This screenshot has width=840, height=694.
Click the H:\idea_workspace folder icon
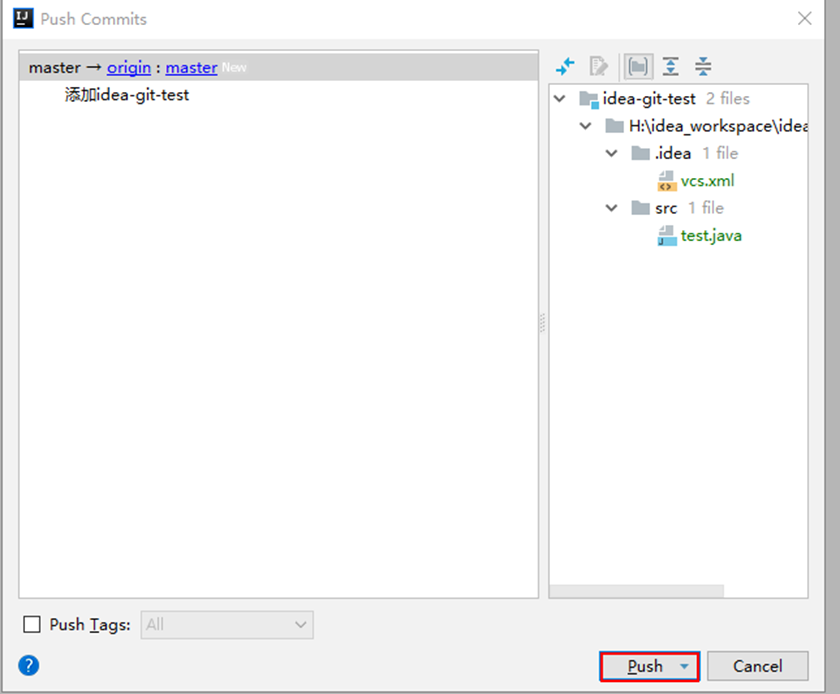click(x=614, y=126)
